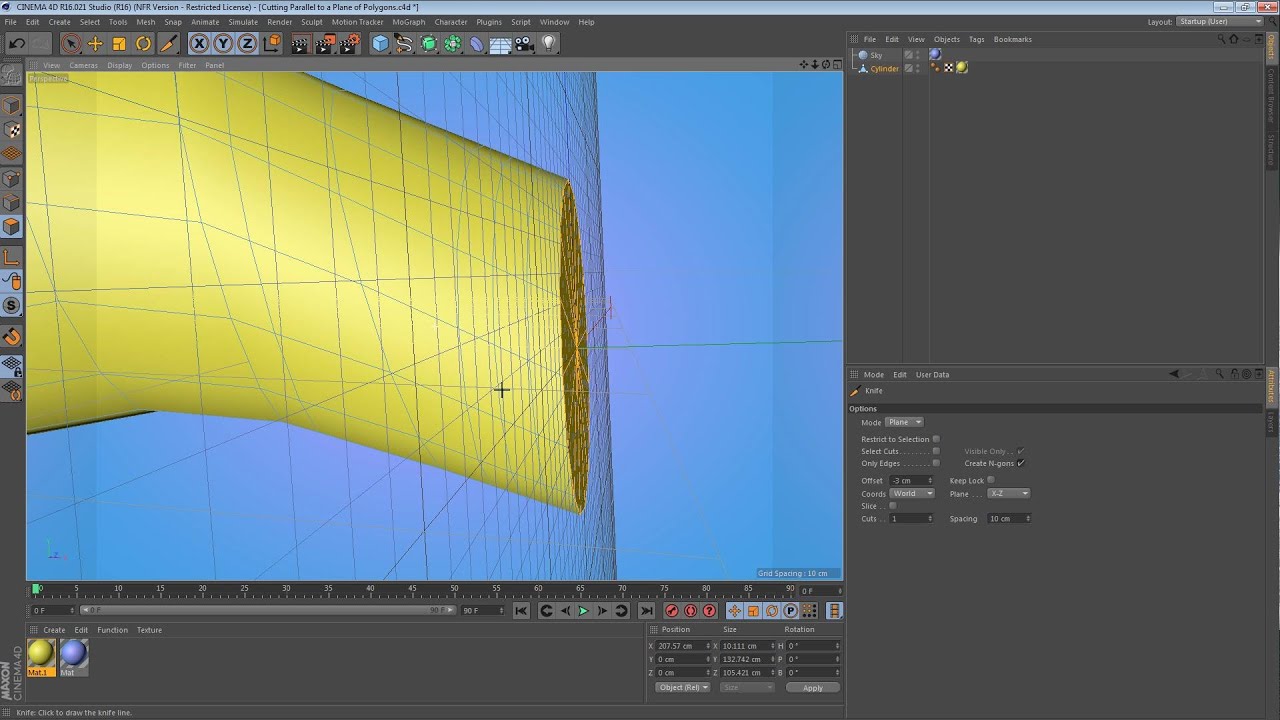Viewport: 1280px width, 720px height.
Task: Click the green generators subdivision icon
Action: pos(429,43)
